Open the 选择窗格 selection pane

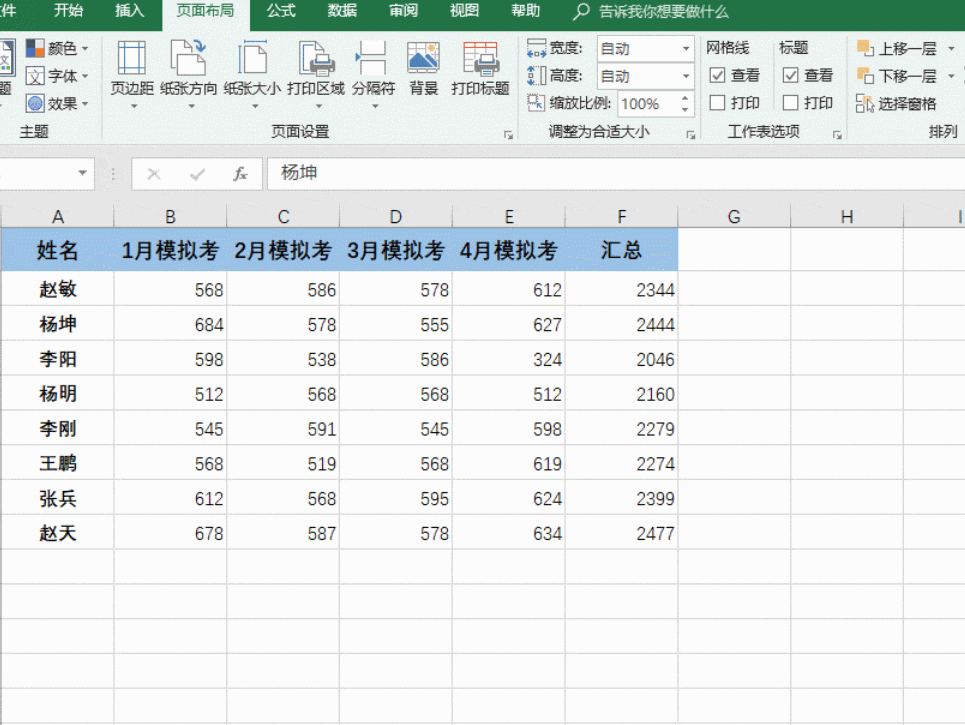click(896, 103)
